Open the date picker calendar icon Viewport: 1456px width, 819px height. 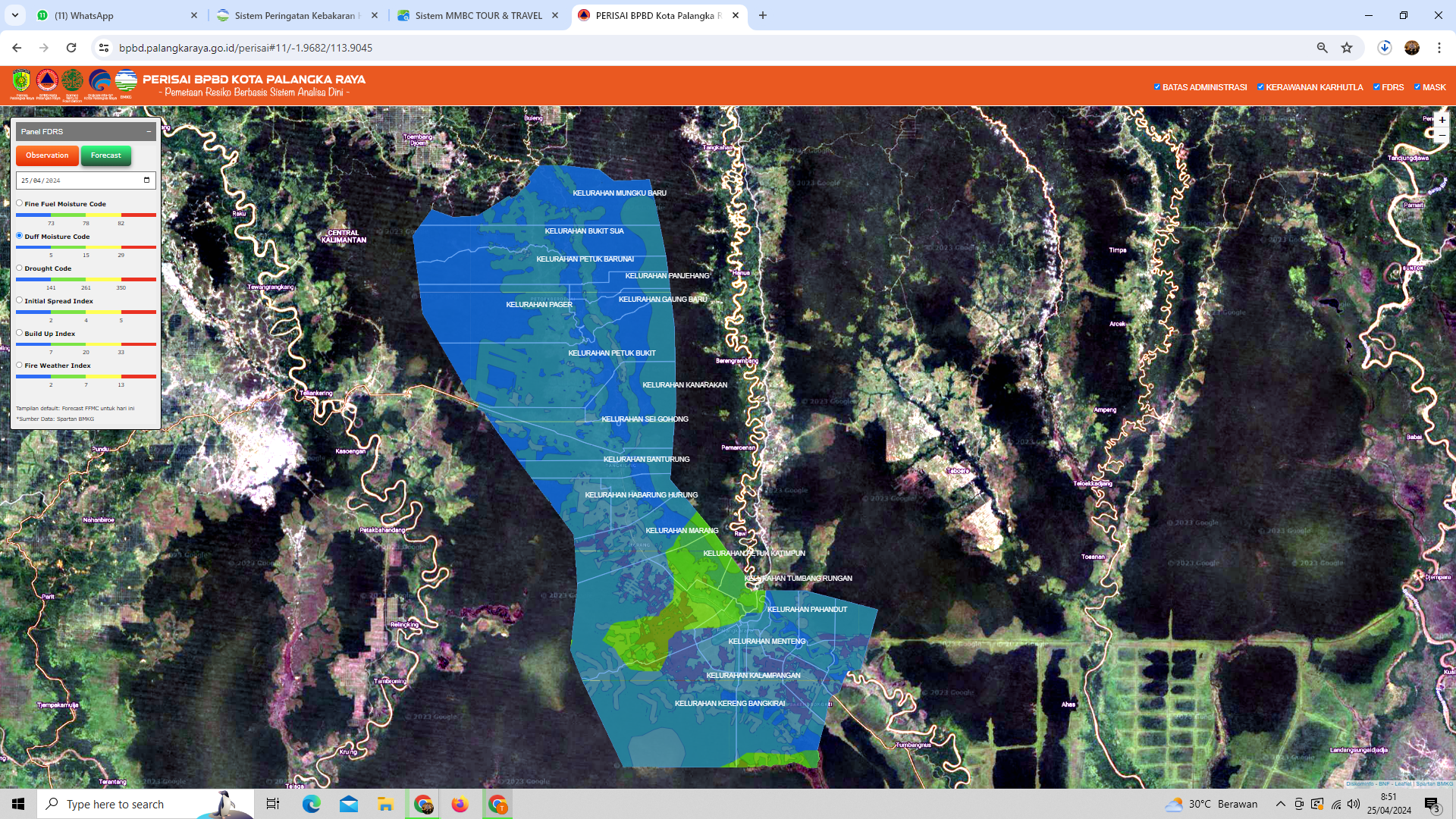coord(146,180)
